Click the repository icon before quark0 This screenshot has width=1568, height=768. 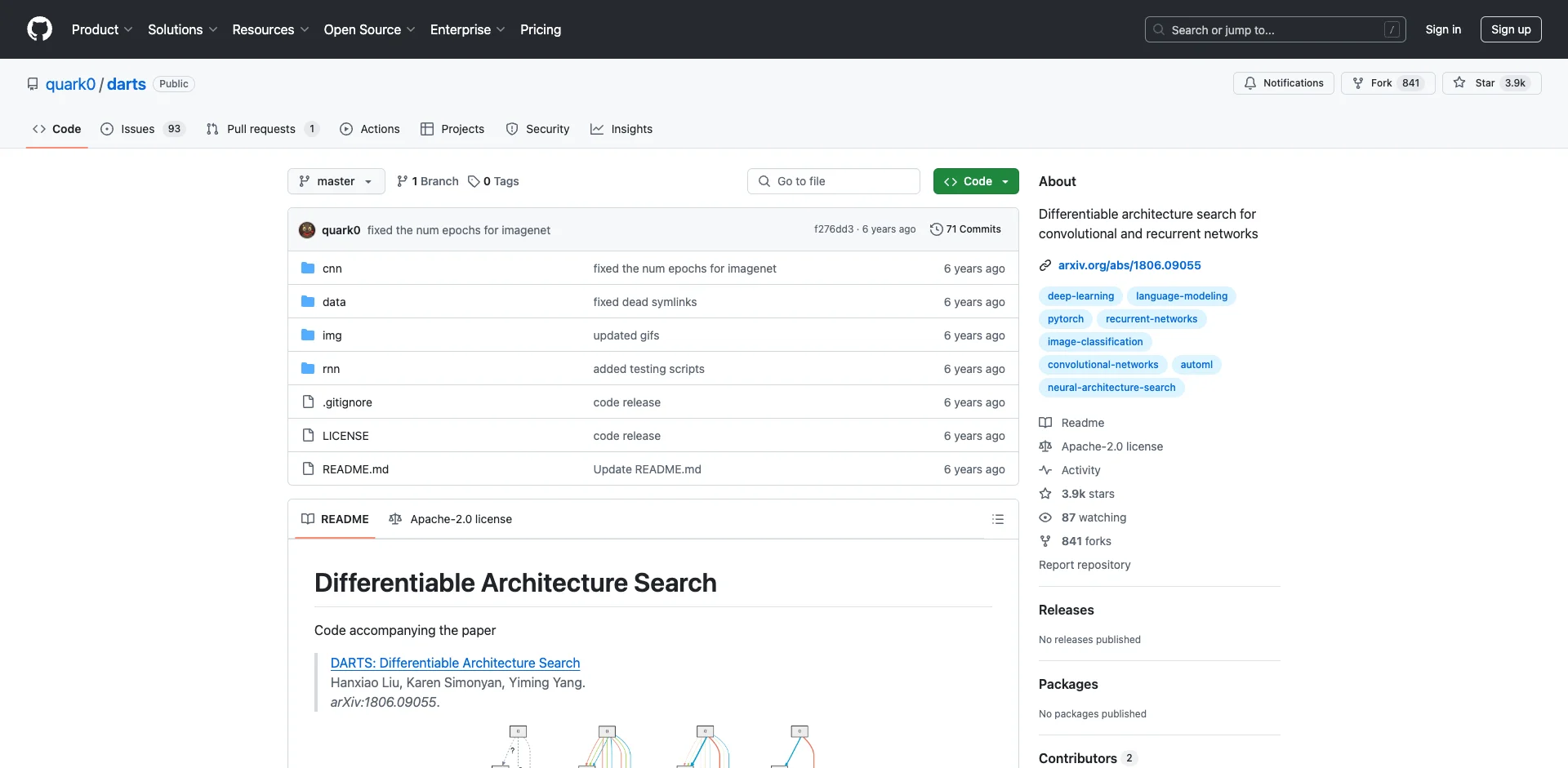point(33,84)
